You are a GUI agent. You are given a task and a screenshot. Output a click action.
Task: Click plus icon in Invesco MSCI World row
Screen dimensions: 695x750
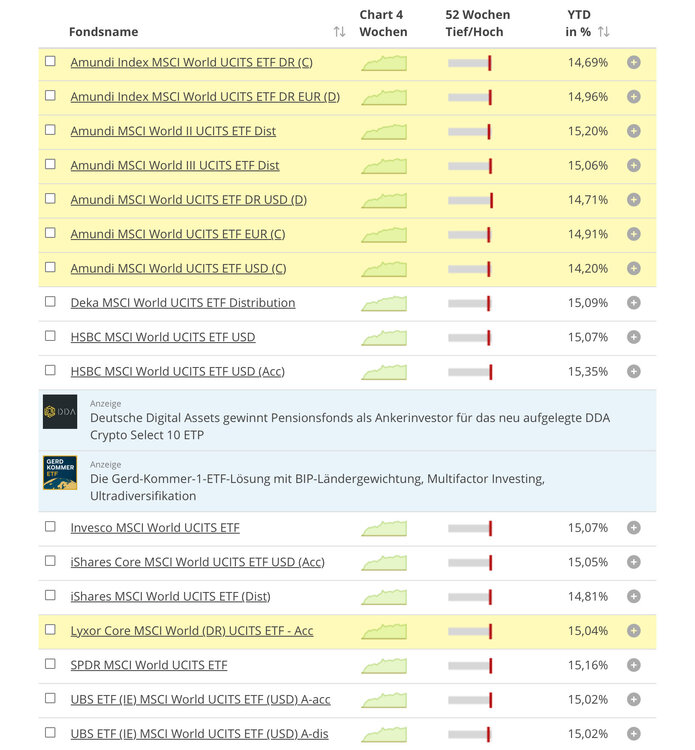coord(633,528)
